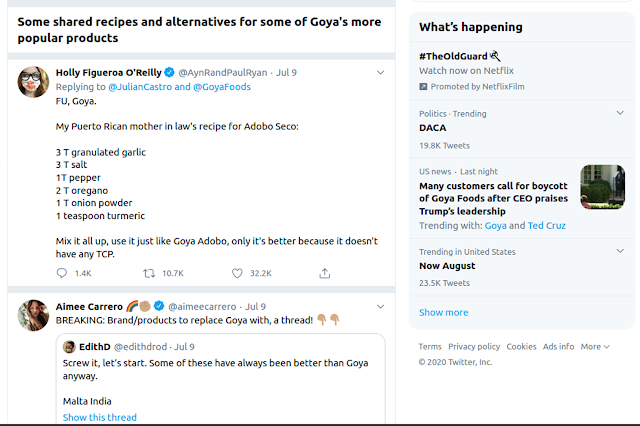The image size is (640, 426).
Task: Open the Goya boycott news thumbnail
Action: [x=602, y=187]
